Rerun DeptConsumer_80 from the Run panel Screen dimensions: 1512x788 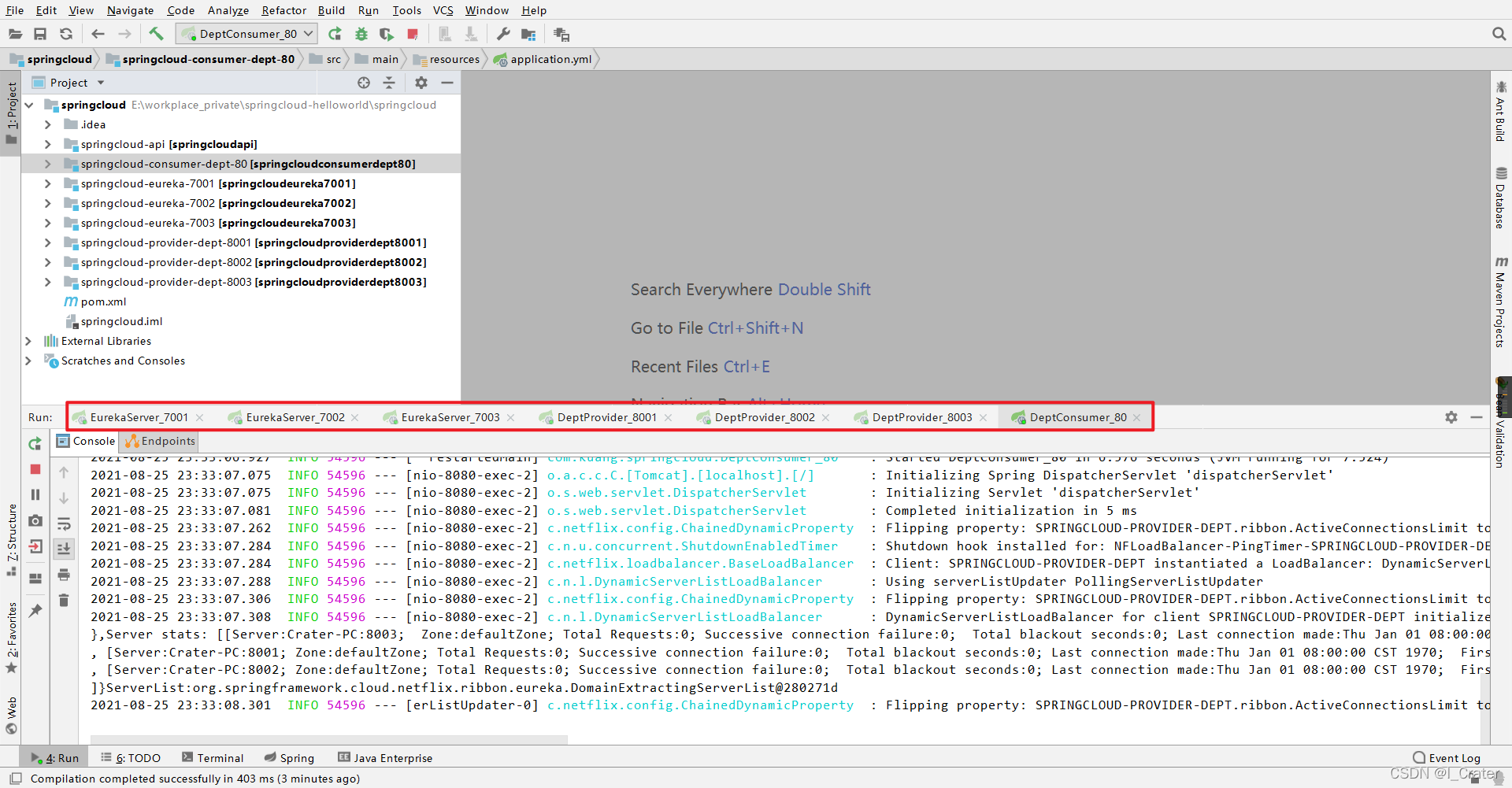click(x=35, y=444)
